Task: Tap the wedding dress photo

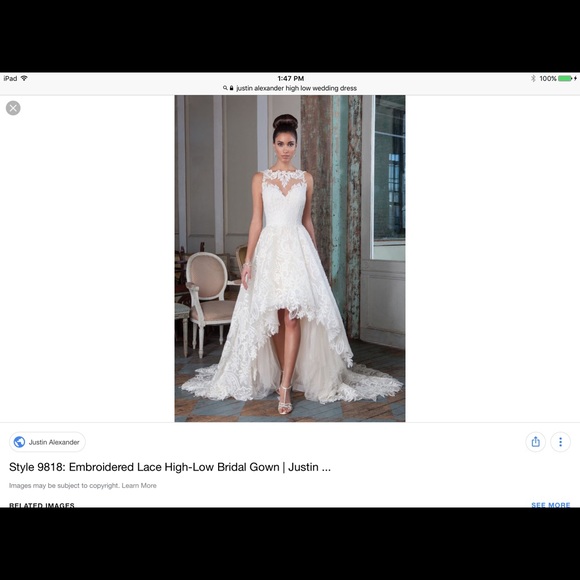Action: point(290,259)
